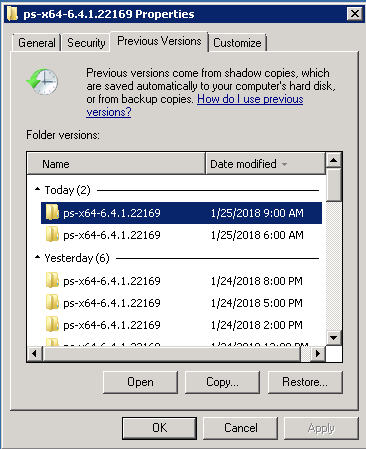Open the Security tab

pyautogui.click(x=86, y=43)
